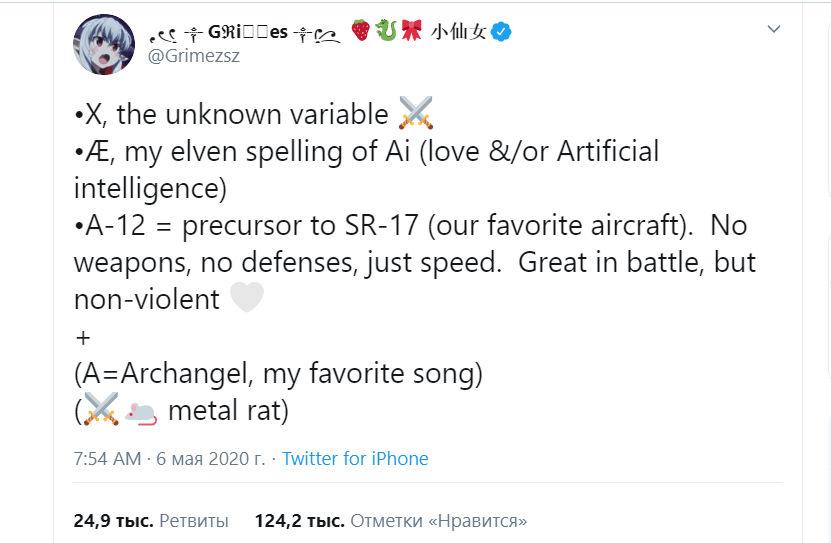
Task: Click the 'Æ, my elven spelling' line
Action: 367,152
